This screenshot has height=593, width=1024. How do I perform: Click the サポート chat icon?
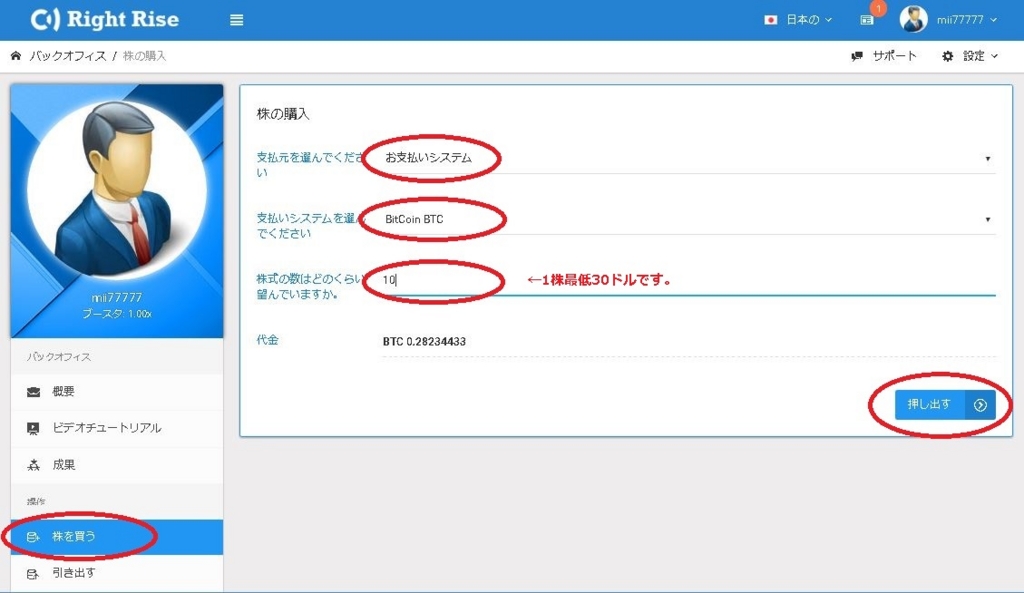point(857,56)
